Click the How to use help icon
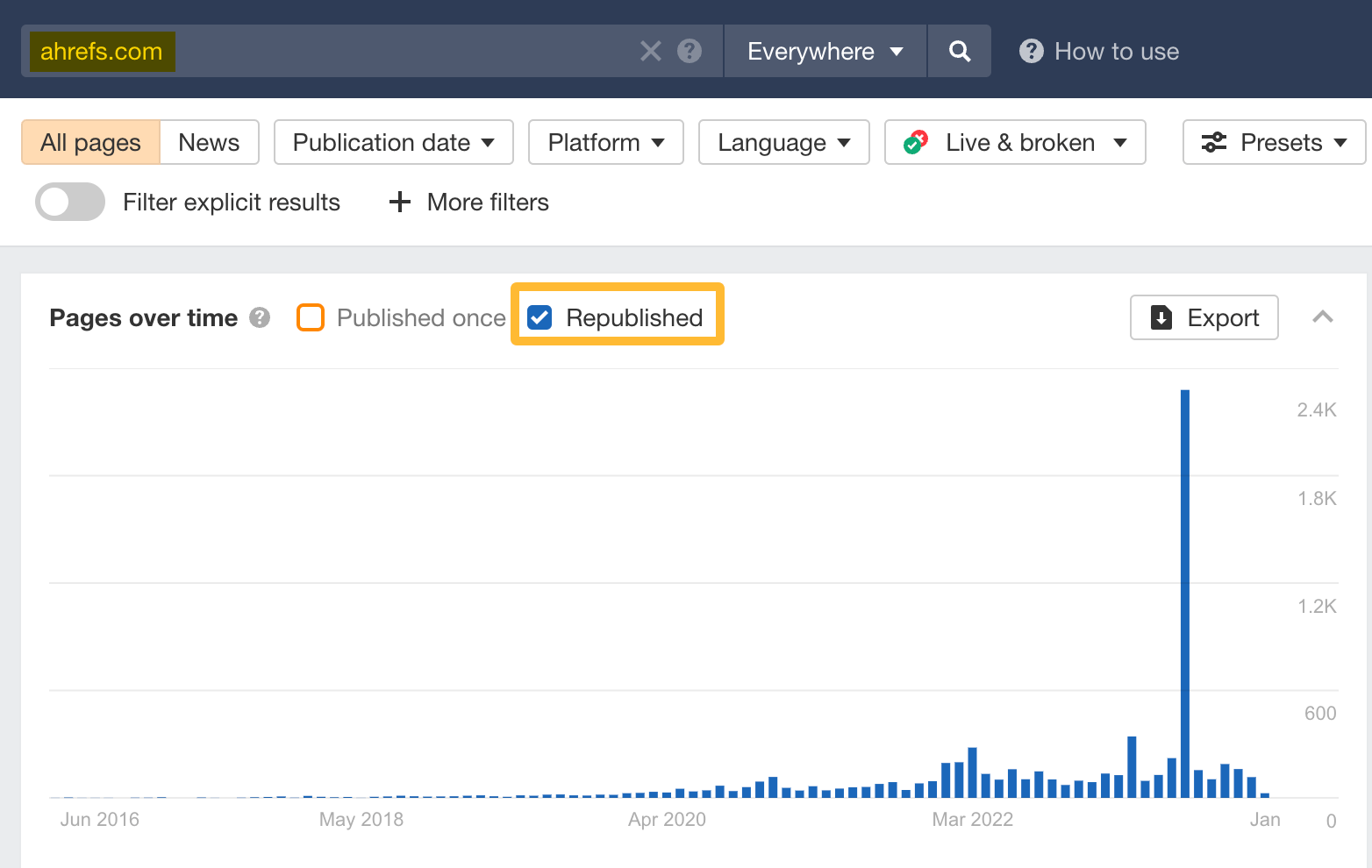This screenshot has width=1372, height=868. click(1031, 51)
